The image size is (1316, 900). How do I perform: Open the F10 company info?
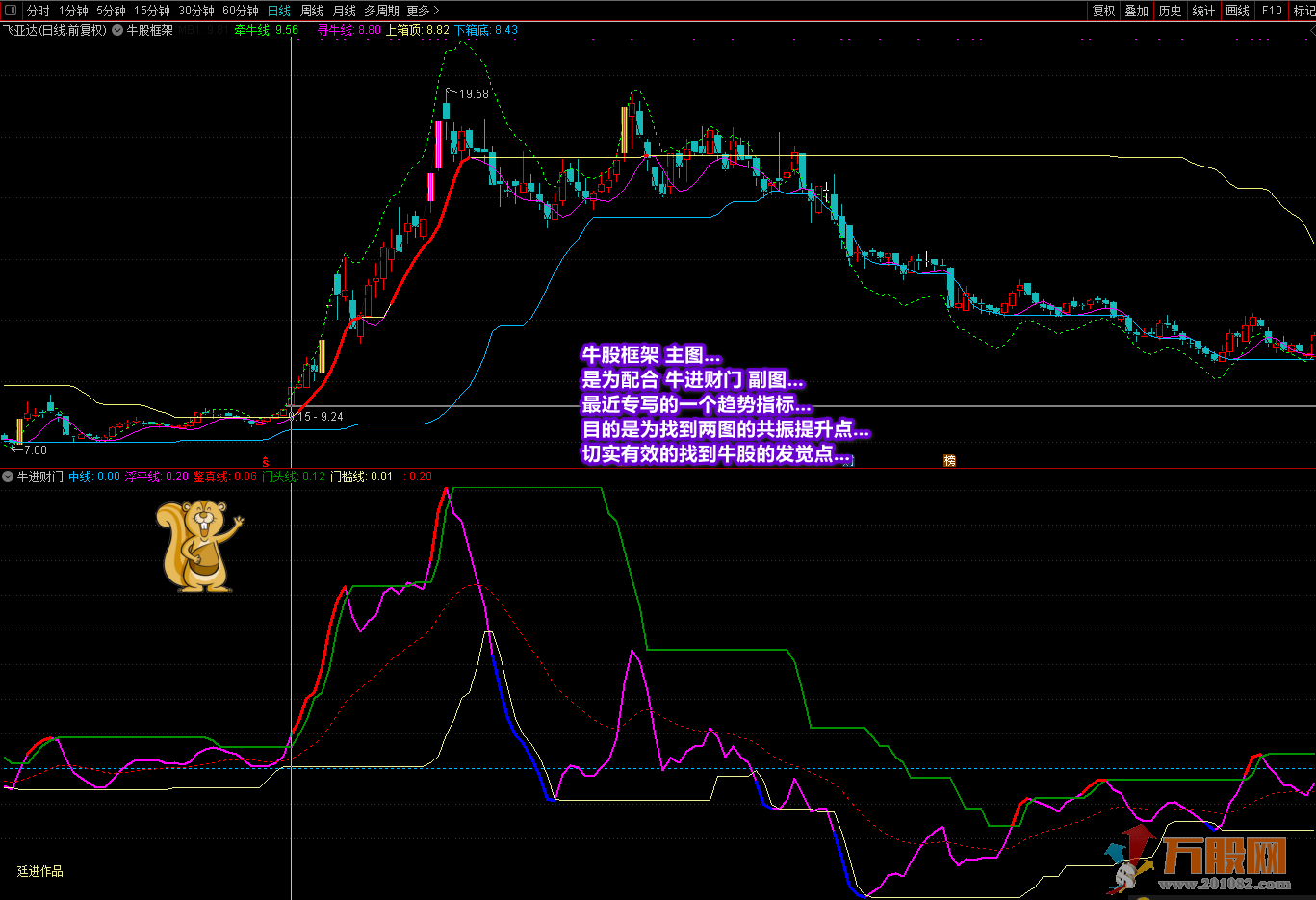[x=1272, y=11]
